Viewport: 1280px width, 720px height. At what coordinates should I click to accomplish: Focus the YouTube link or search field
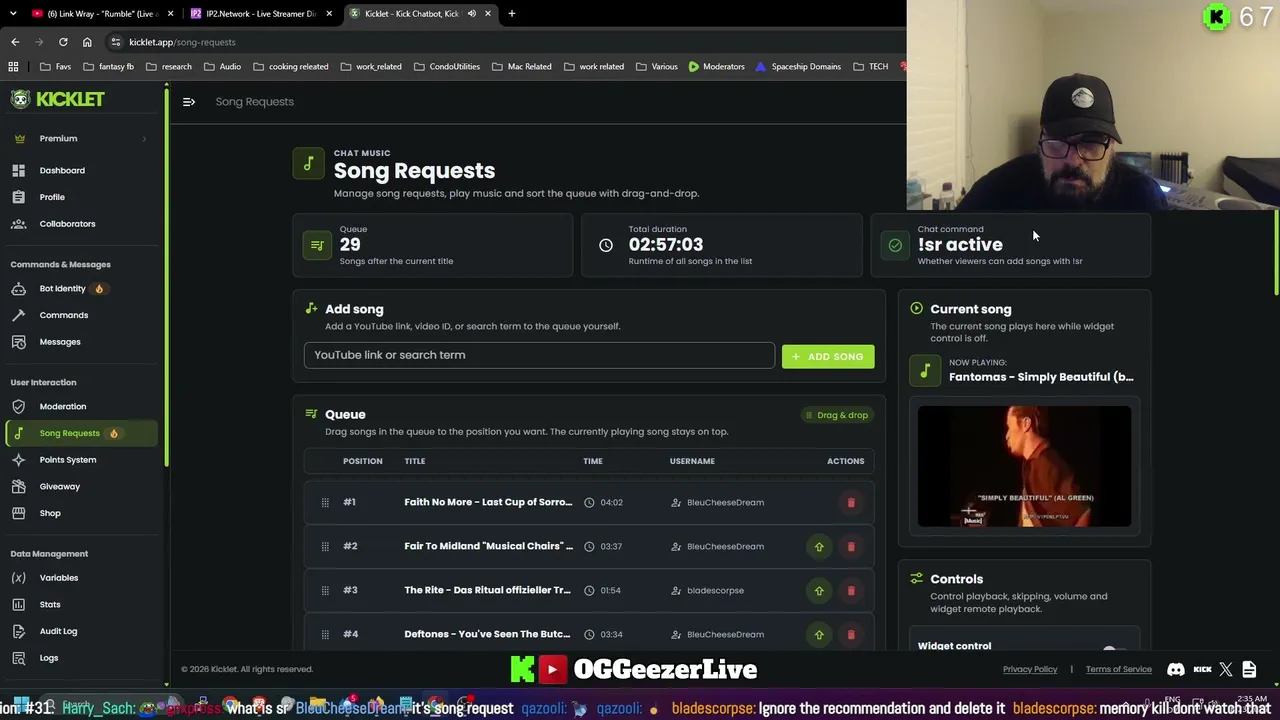539,355
